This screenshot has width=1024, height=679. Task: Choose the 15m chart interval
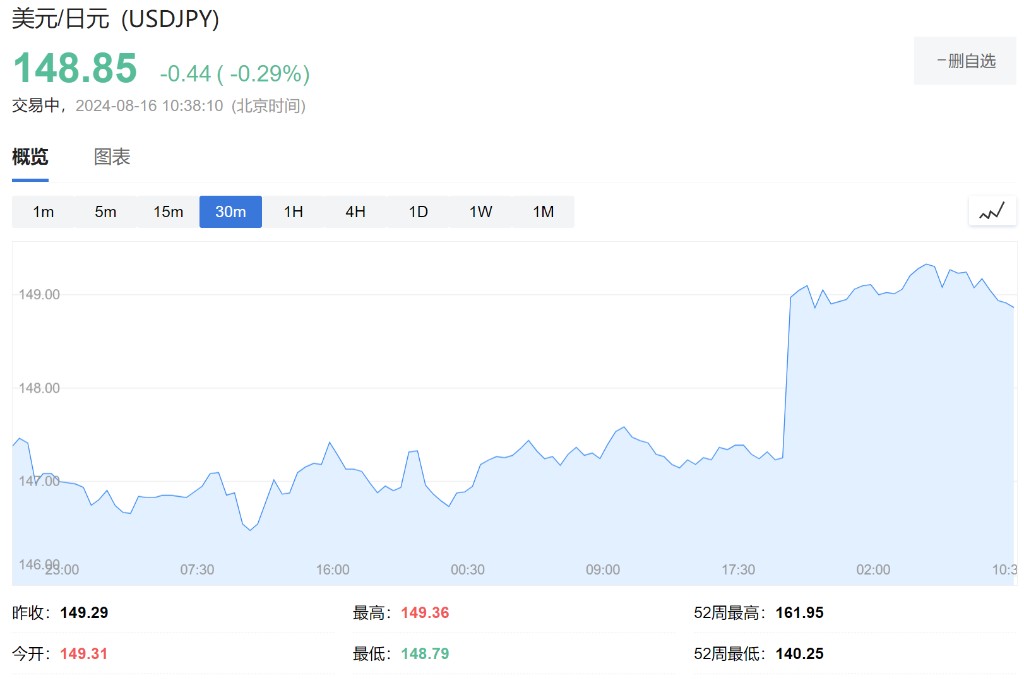point(168,212)
